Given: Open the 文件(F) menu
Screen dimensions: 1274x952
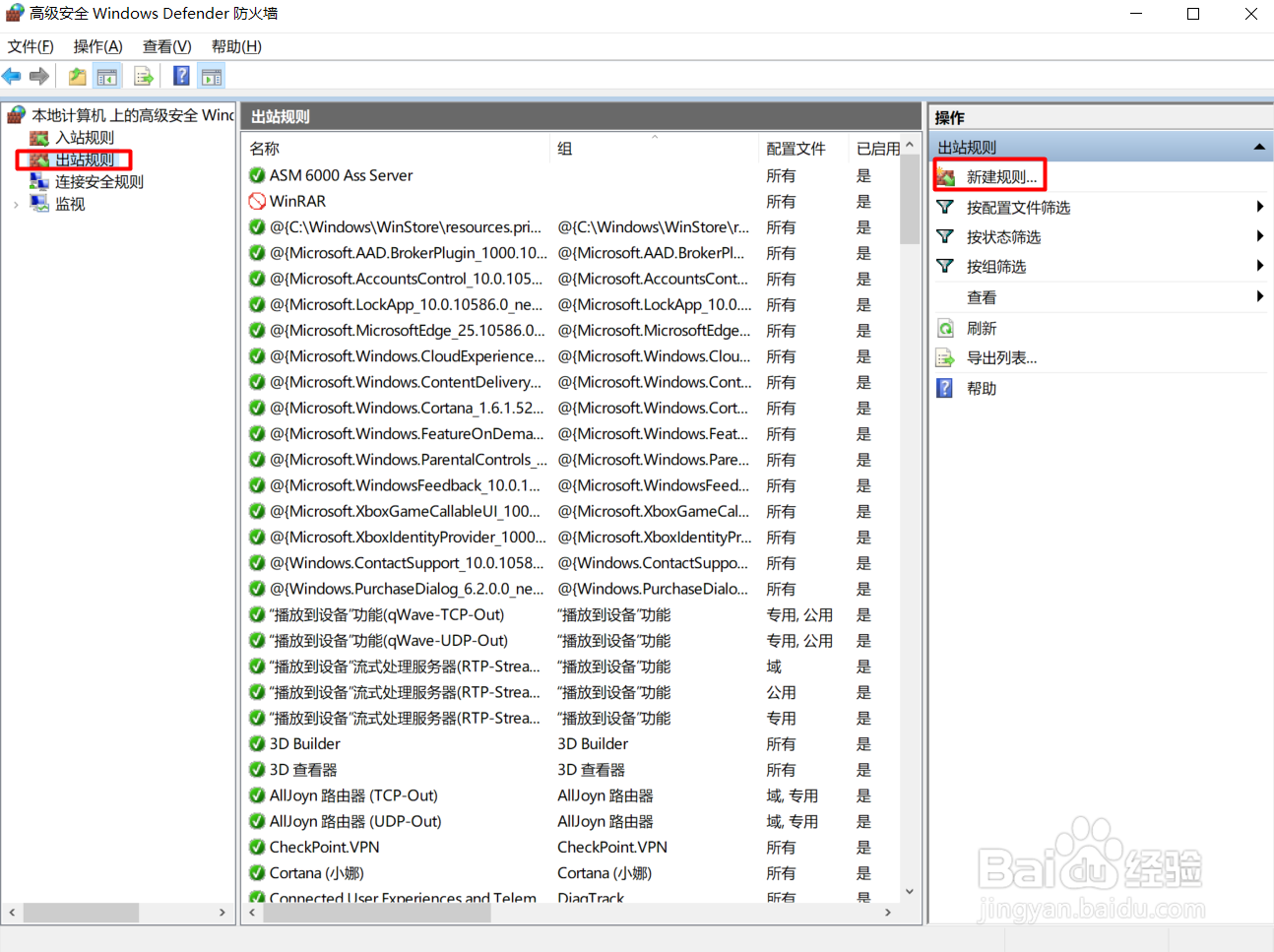Looking at the screenshot, I should 31,46.
